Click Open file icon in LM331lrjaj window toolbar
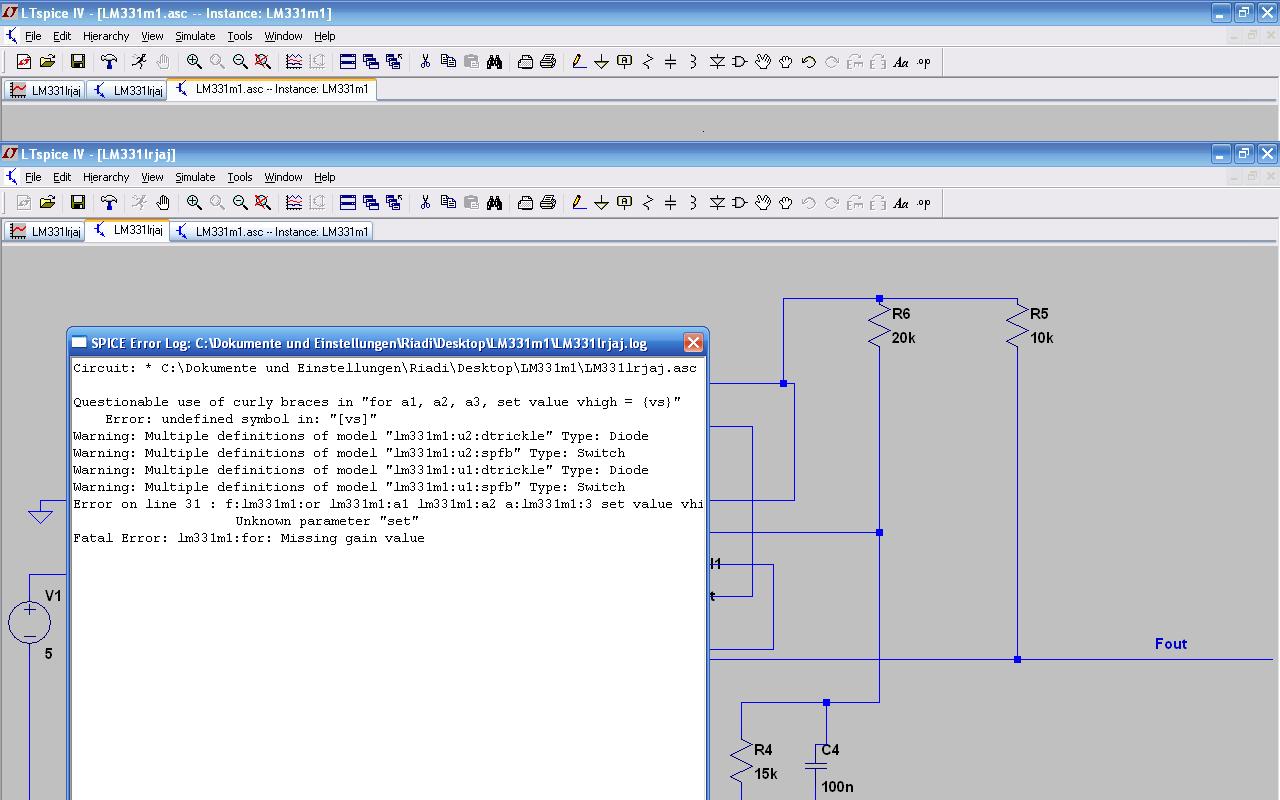Screen dimensions: 1280x800 pyautogui.click(x=47, y=202)
